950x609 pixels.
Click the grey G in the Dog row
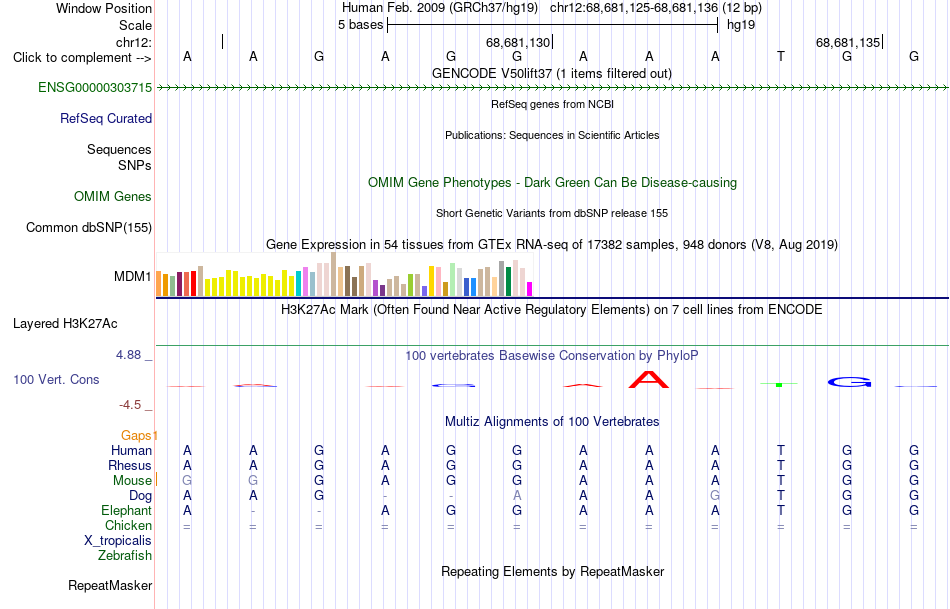716,496
